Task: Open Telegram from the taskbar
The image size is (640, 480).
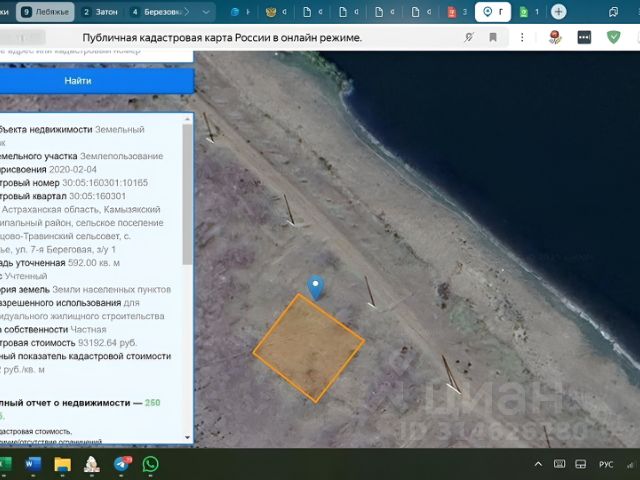Action: pyautogui.click(x=122, y=464)
